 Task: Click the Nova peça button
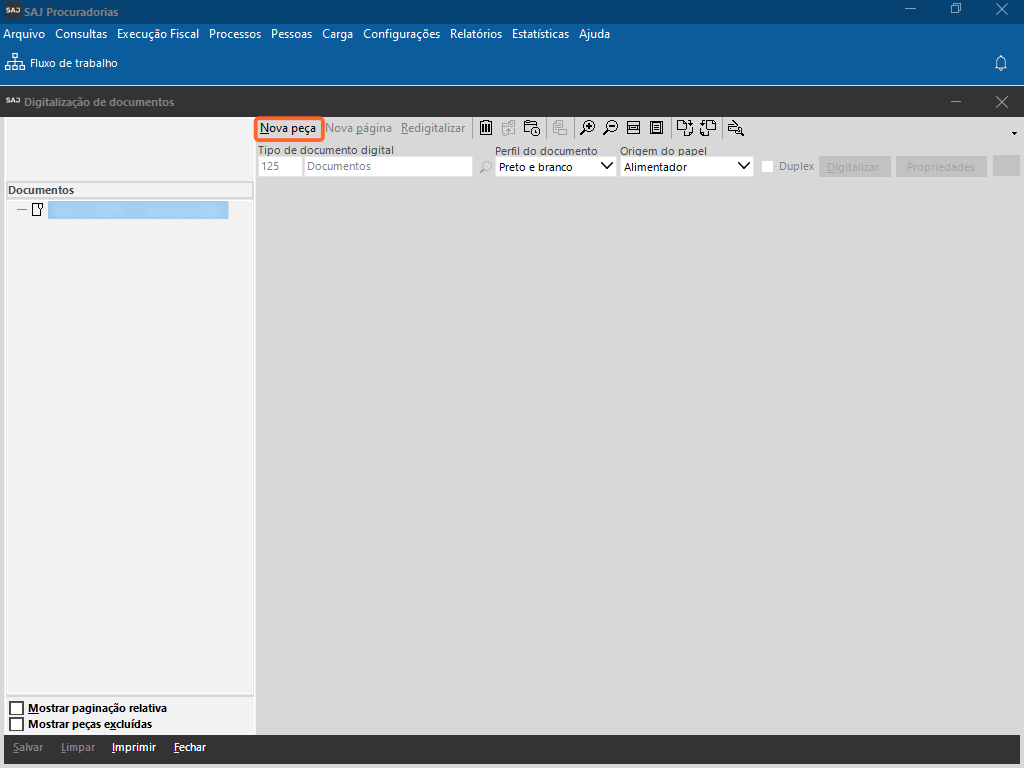288,128
